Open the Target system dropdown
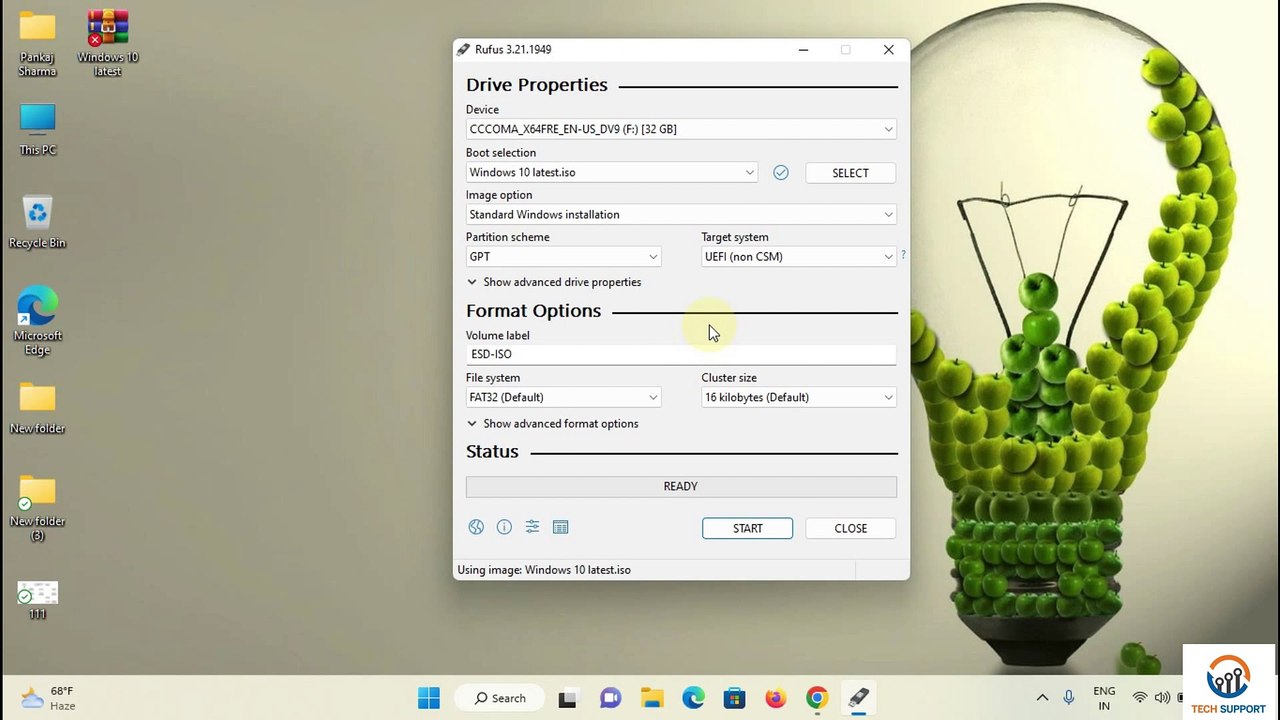This screenshot has height=720, width=1280. [x=799, y=256]
